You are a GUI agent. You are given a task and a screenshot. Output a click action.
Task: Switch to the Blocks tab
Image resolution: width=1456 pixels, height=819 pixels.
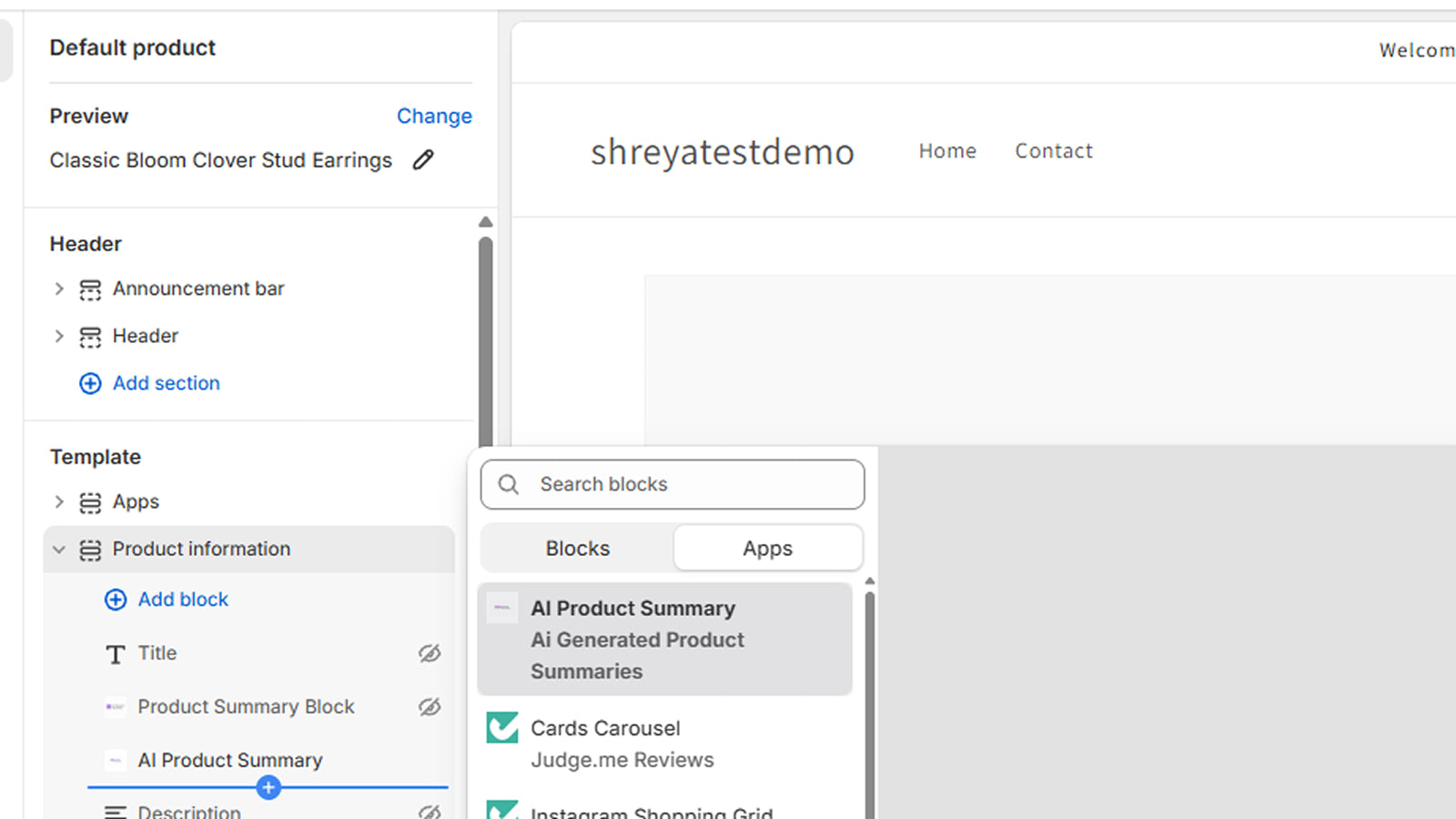[577, 548]
